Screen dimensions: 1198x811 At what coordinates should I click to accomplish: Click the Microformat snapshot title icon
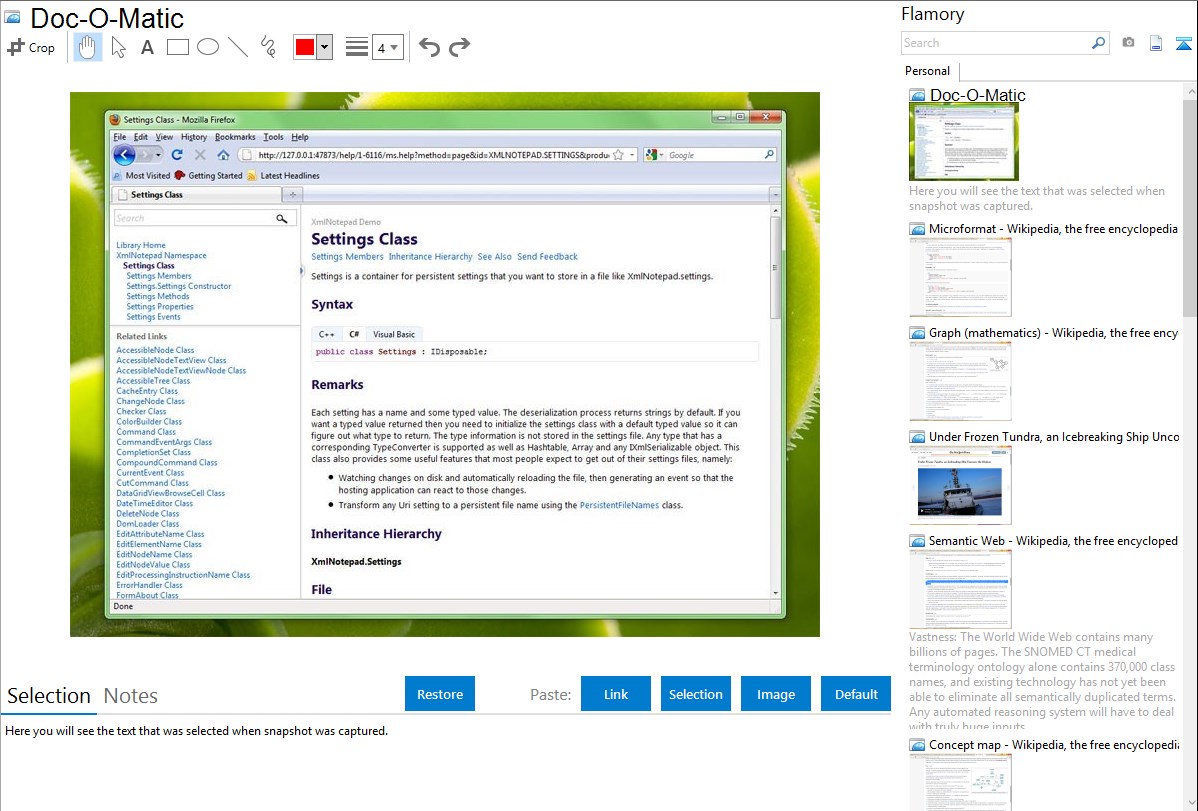pyautogui.click(x=917, y=229)
